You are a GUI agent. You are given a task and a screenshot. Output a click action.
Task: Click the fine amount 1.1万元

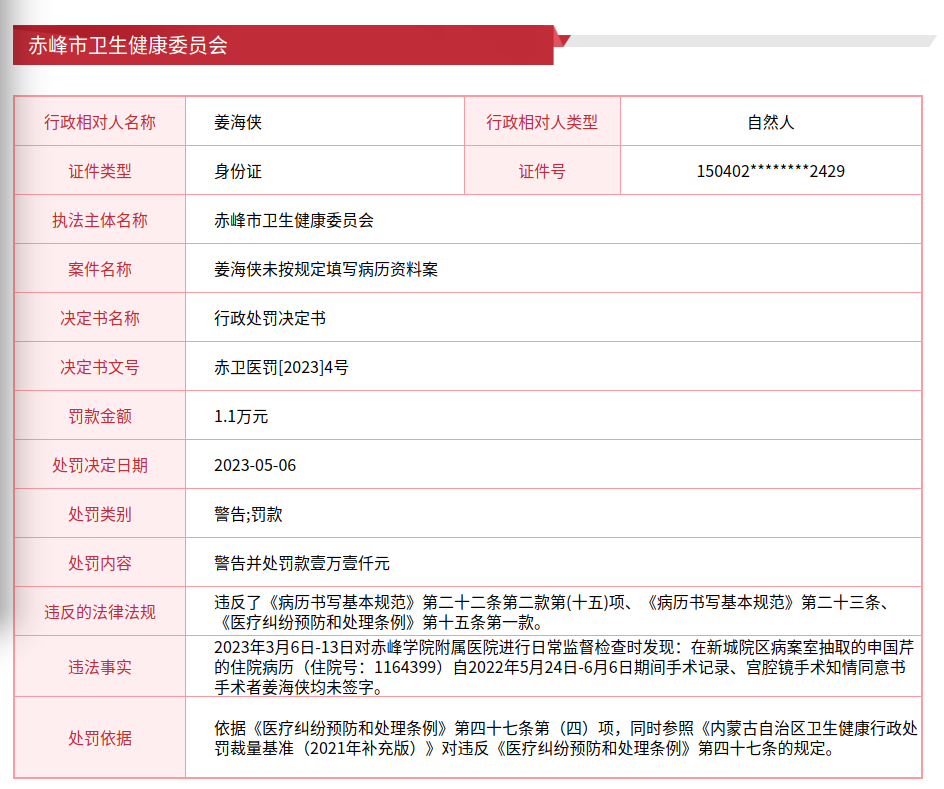click(x=241, y=416)
